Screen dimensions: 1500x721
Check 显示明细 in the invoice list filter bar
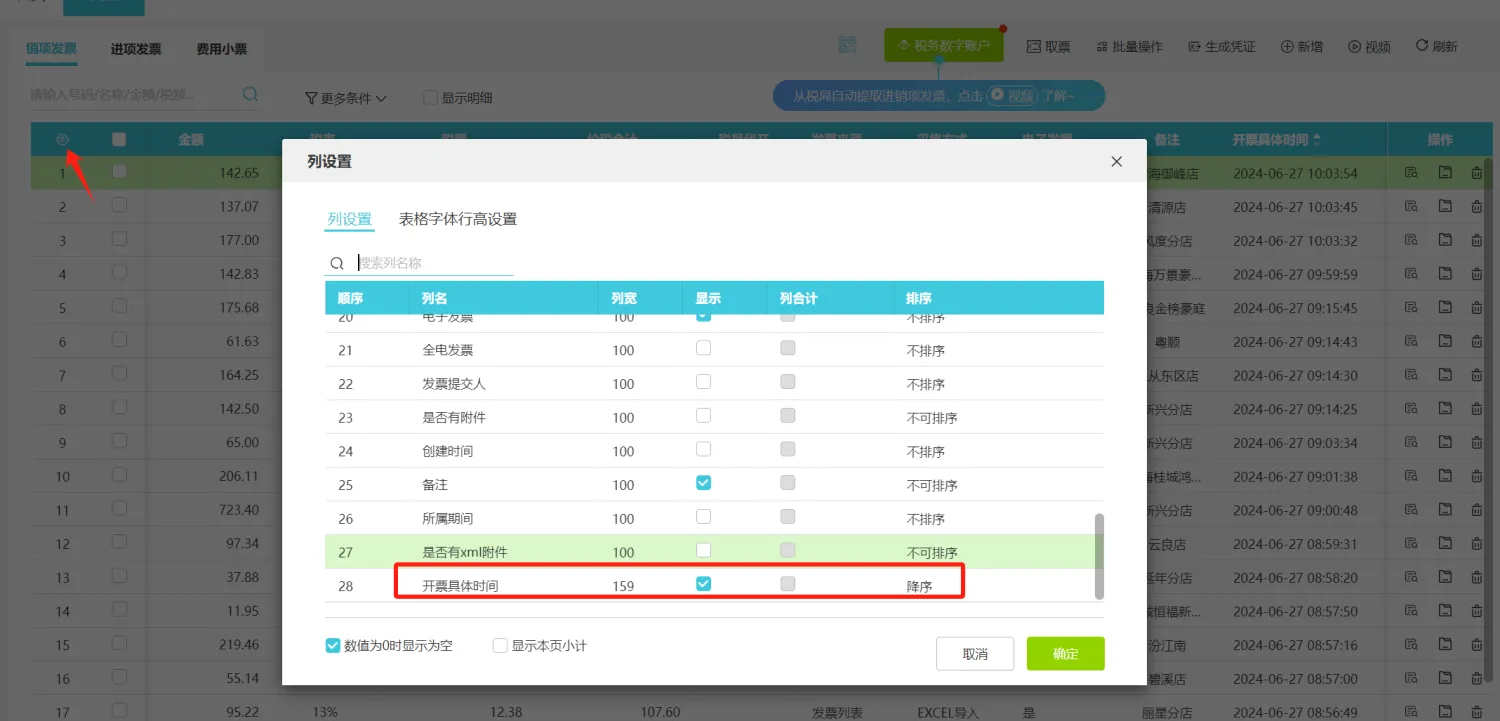point(430,98)
